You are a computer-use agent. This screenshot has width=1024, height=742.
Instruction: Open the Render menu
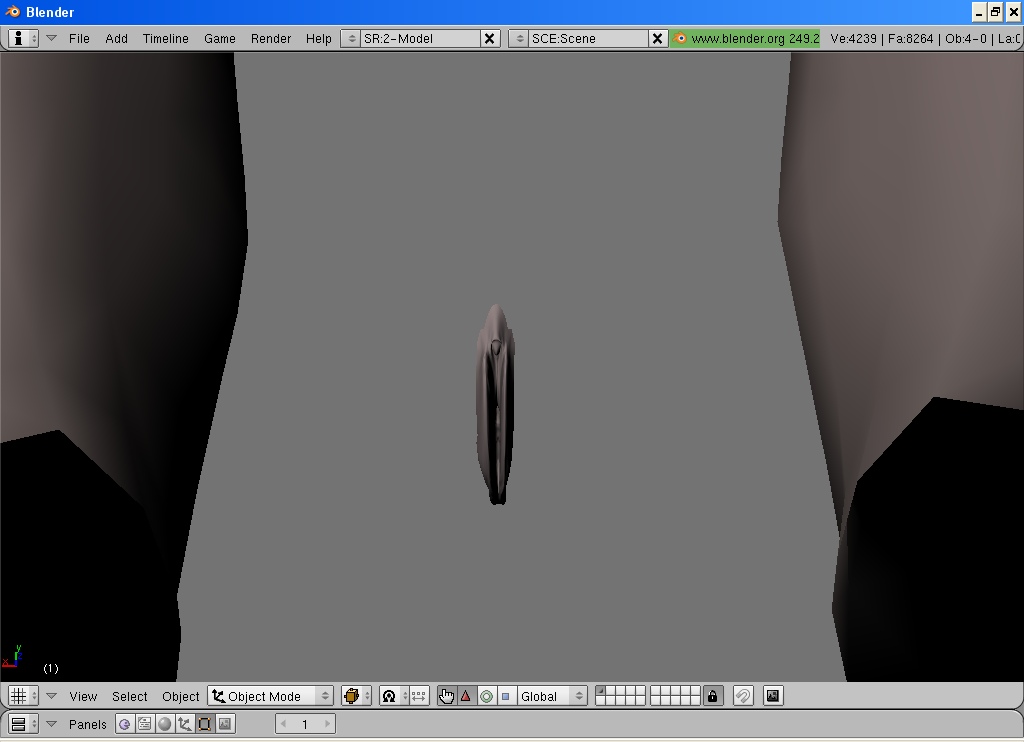tap(270, 38)
